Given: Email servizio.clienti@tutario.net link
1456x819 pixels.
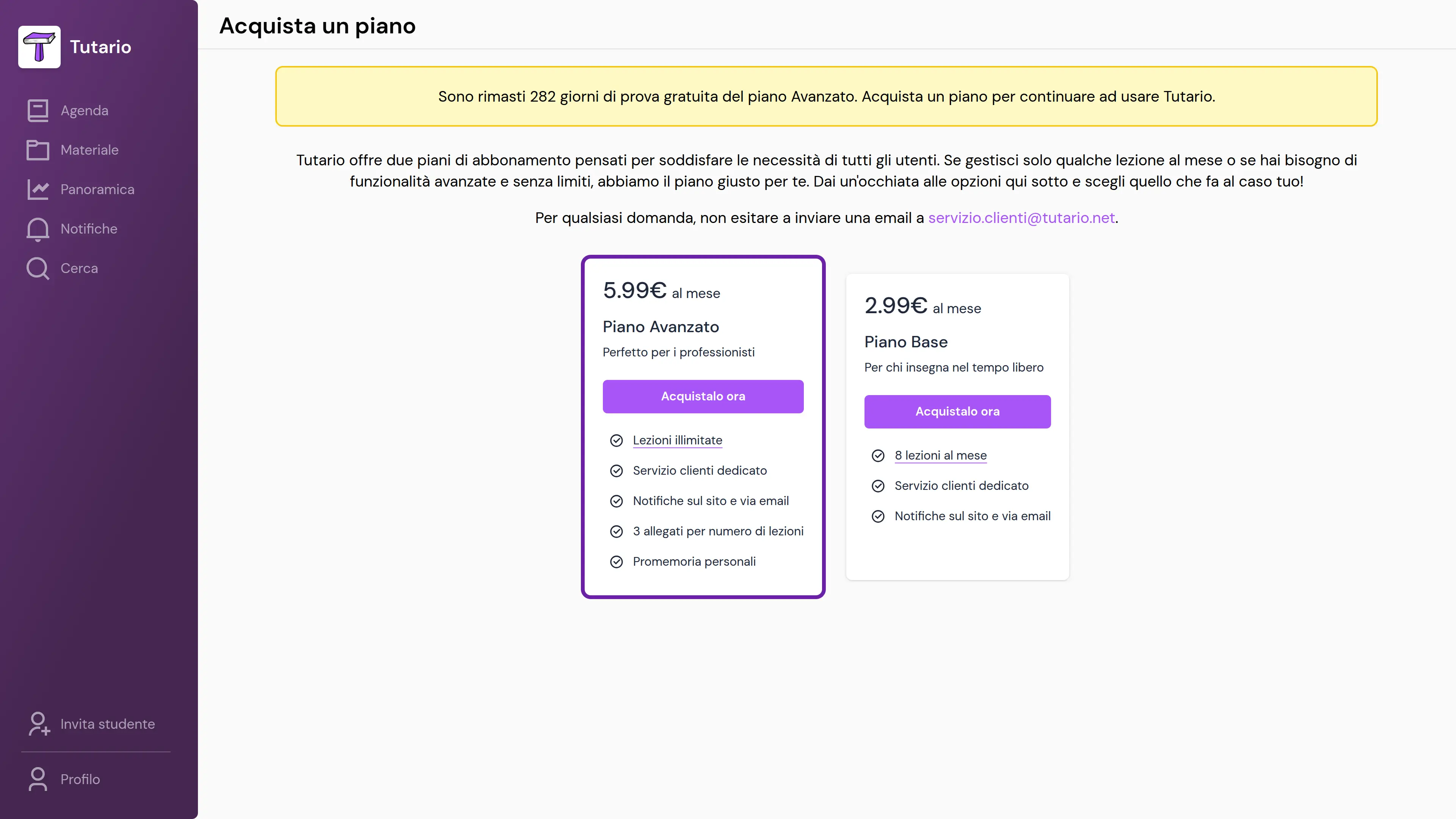Looking at the screenshot, I should tap(1021, 218).
